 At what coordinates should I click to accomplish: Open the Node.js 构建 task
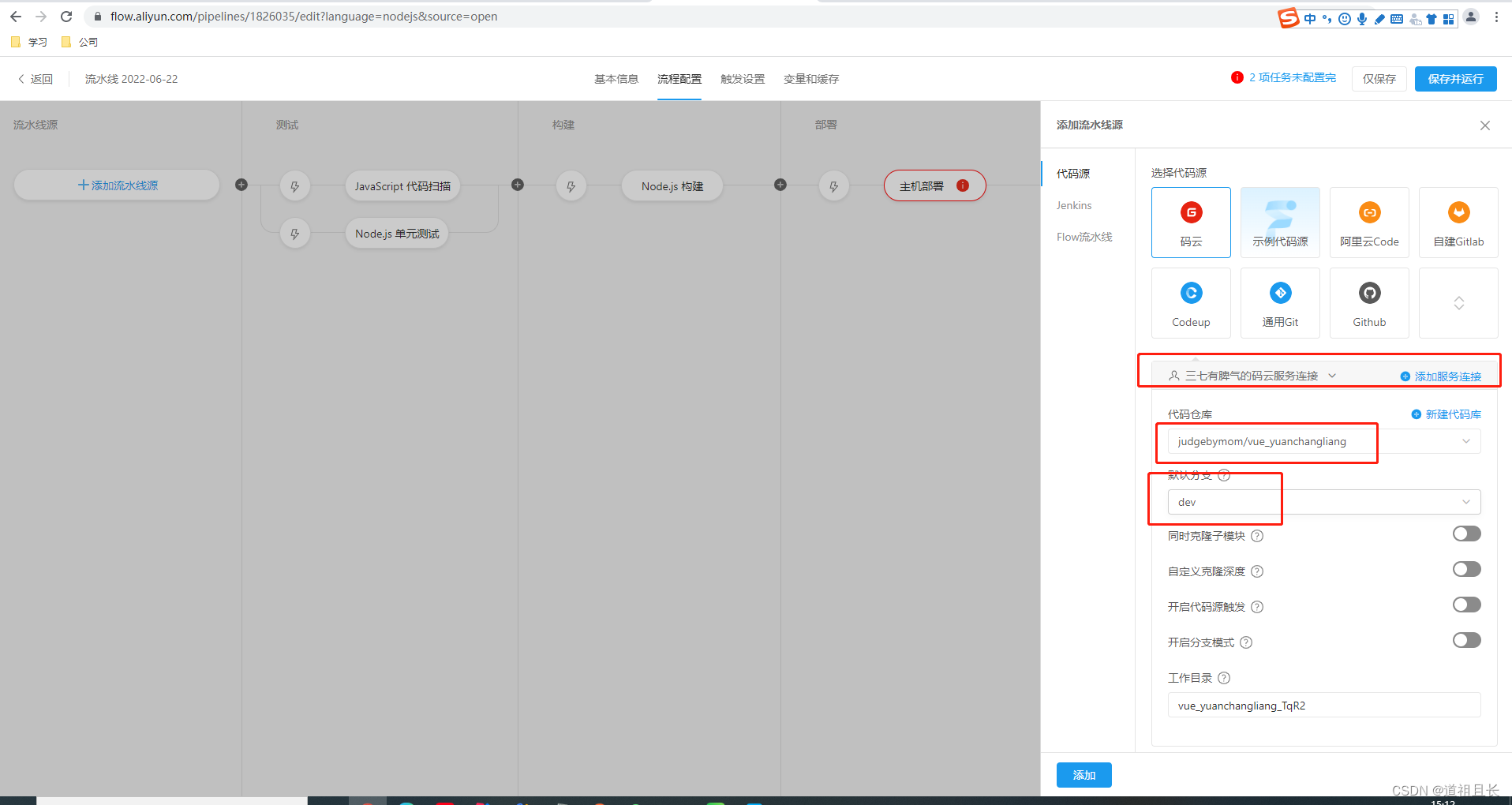tap(672, 186)
